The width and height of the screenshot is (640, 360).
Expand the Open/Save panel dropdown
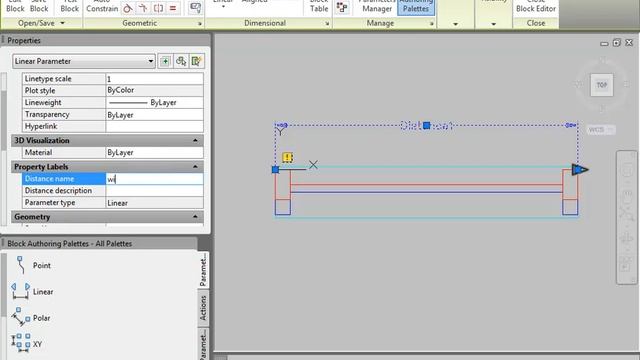[62, 23]
